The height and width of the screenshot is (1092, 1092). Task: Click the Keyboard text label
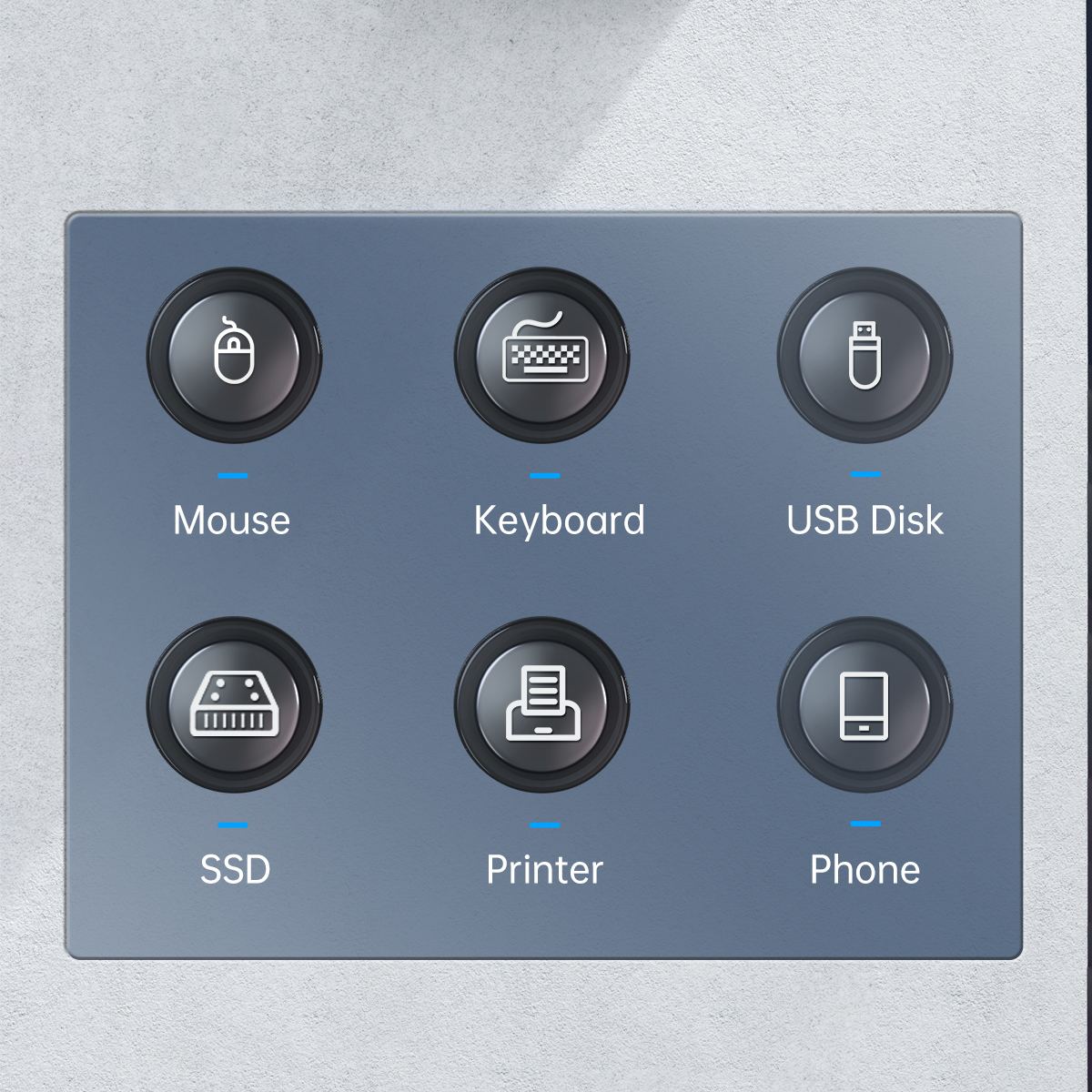[x=560, y=521]
